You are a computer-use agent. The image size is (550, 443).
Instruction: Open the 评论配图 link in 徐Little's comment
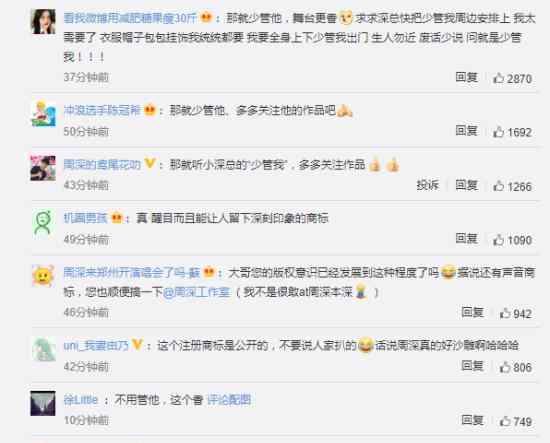click(x=229, y=400)
